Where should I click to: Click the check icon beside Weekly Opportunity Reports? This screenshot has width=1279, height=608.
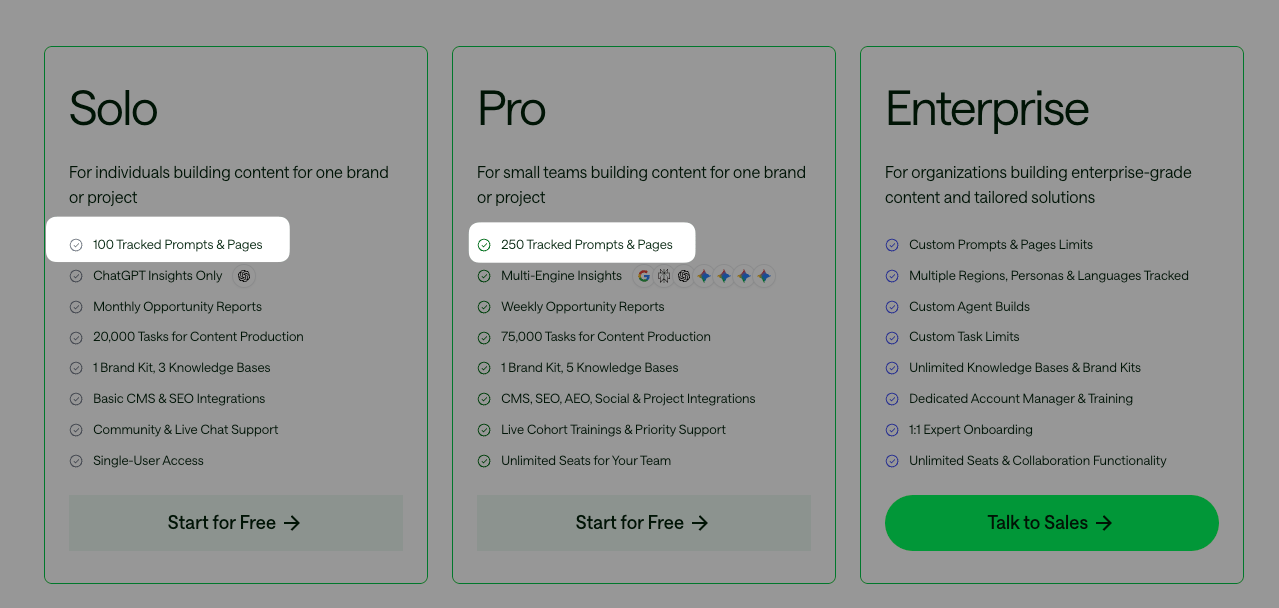484,307
